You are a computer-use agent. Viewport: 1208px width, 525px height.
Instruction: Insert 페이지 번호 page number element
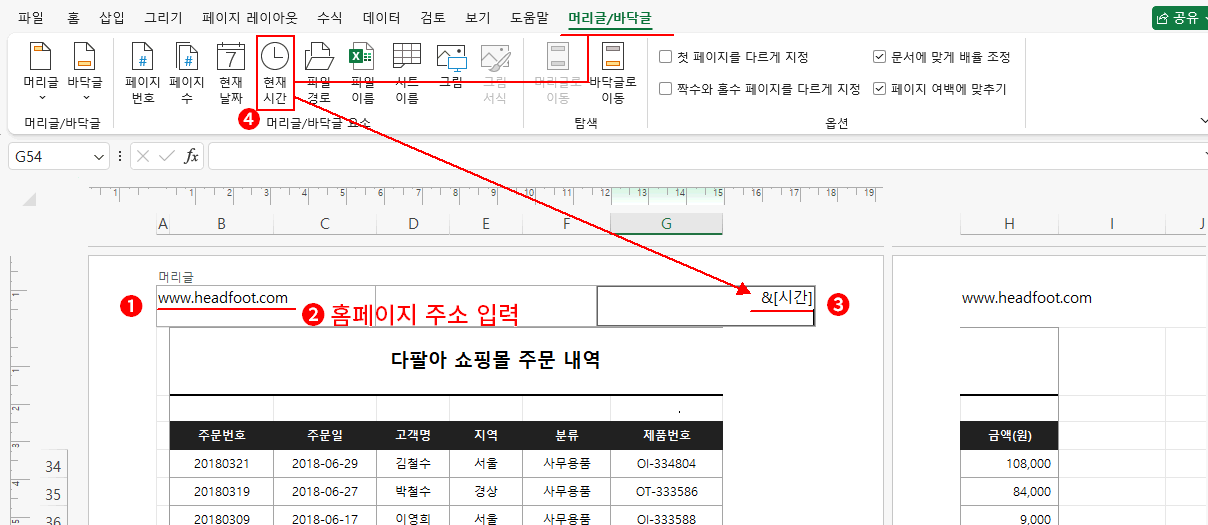[x=143, y=73]
